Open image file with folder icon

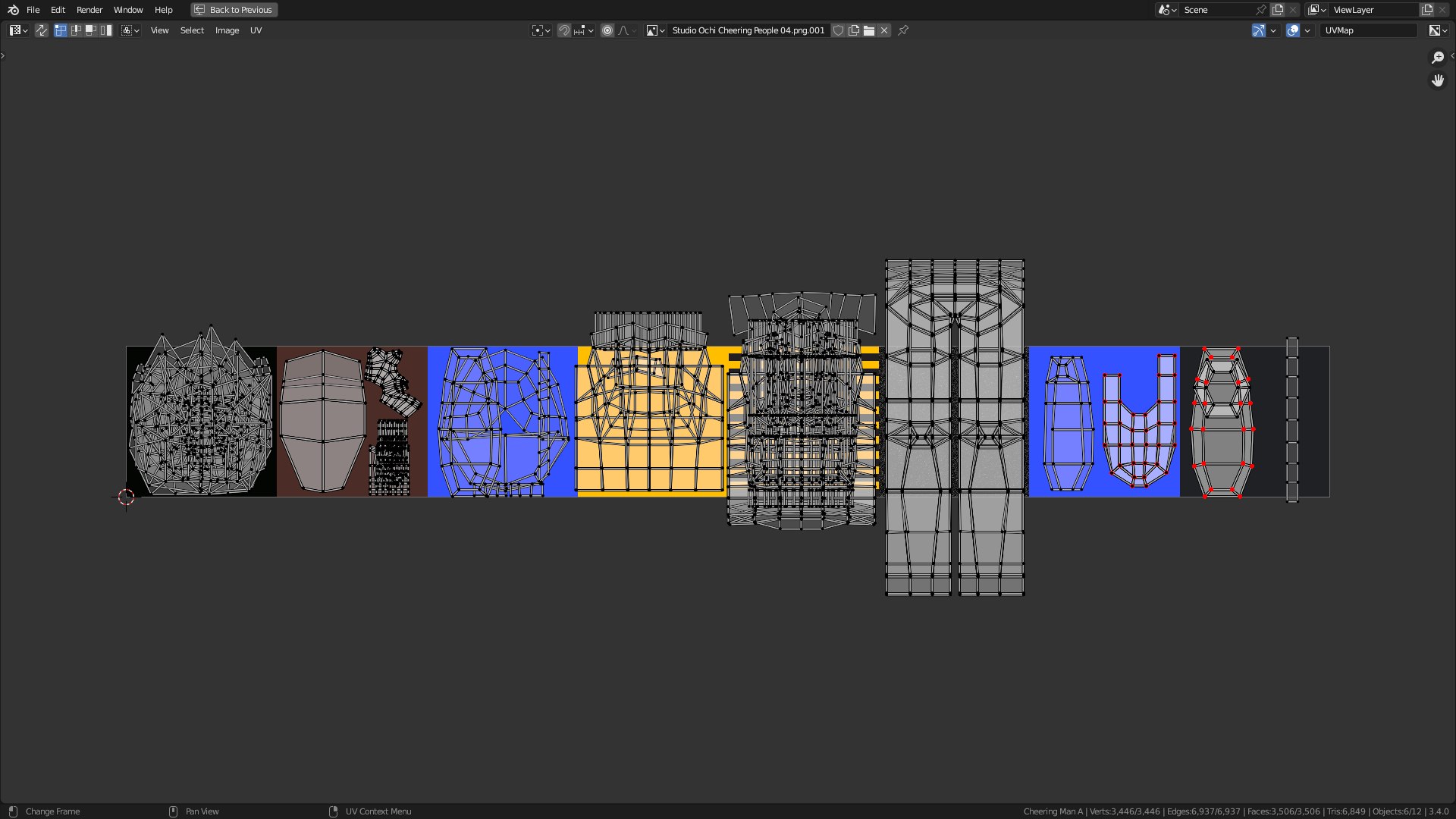[869, 30]
